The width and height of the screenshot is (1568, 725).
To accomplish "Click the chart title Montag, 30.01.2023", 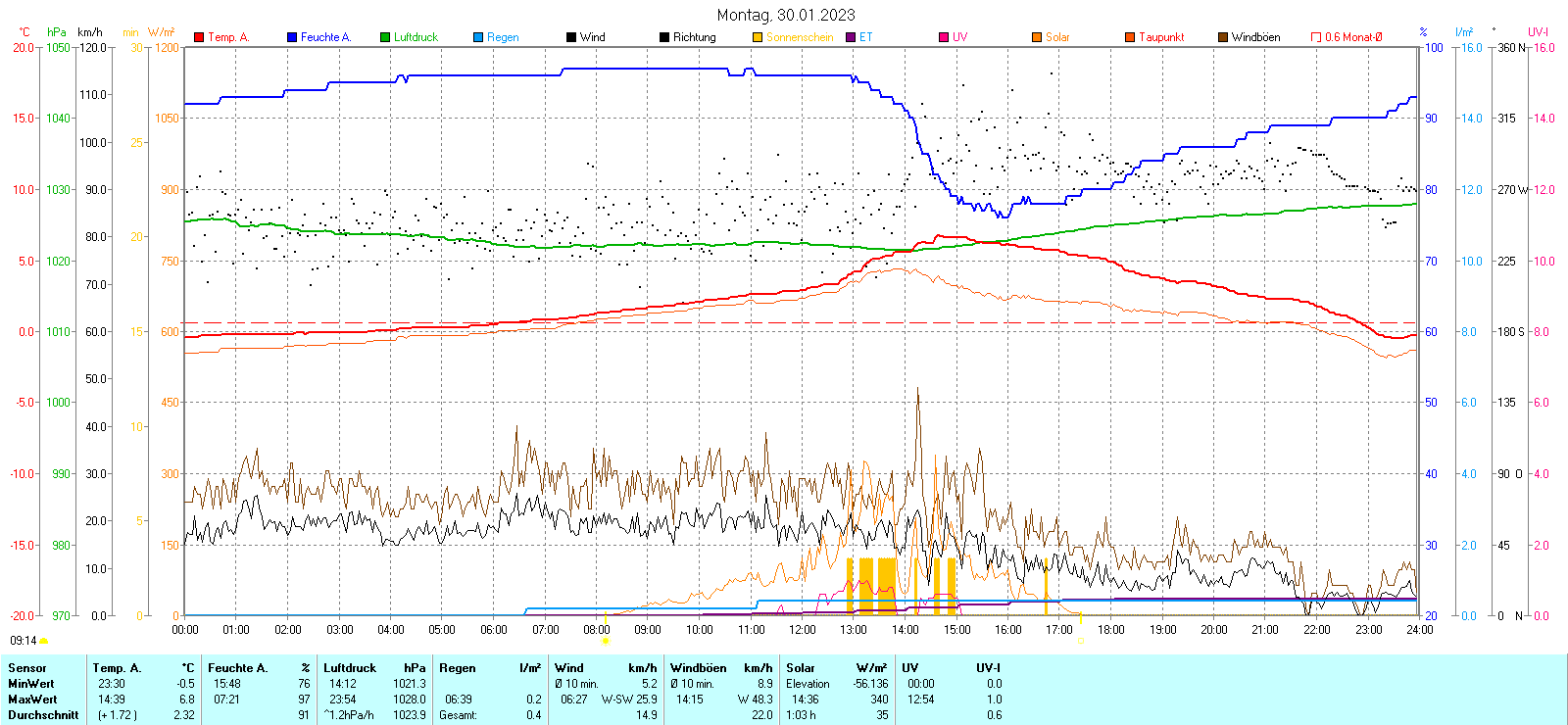I will tap(785, 15).
